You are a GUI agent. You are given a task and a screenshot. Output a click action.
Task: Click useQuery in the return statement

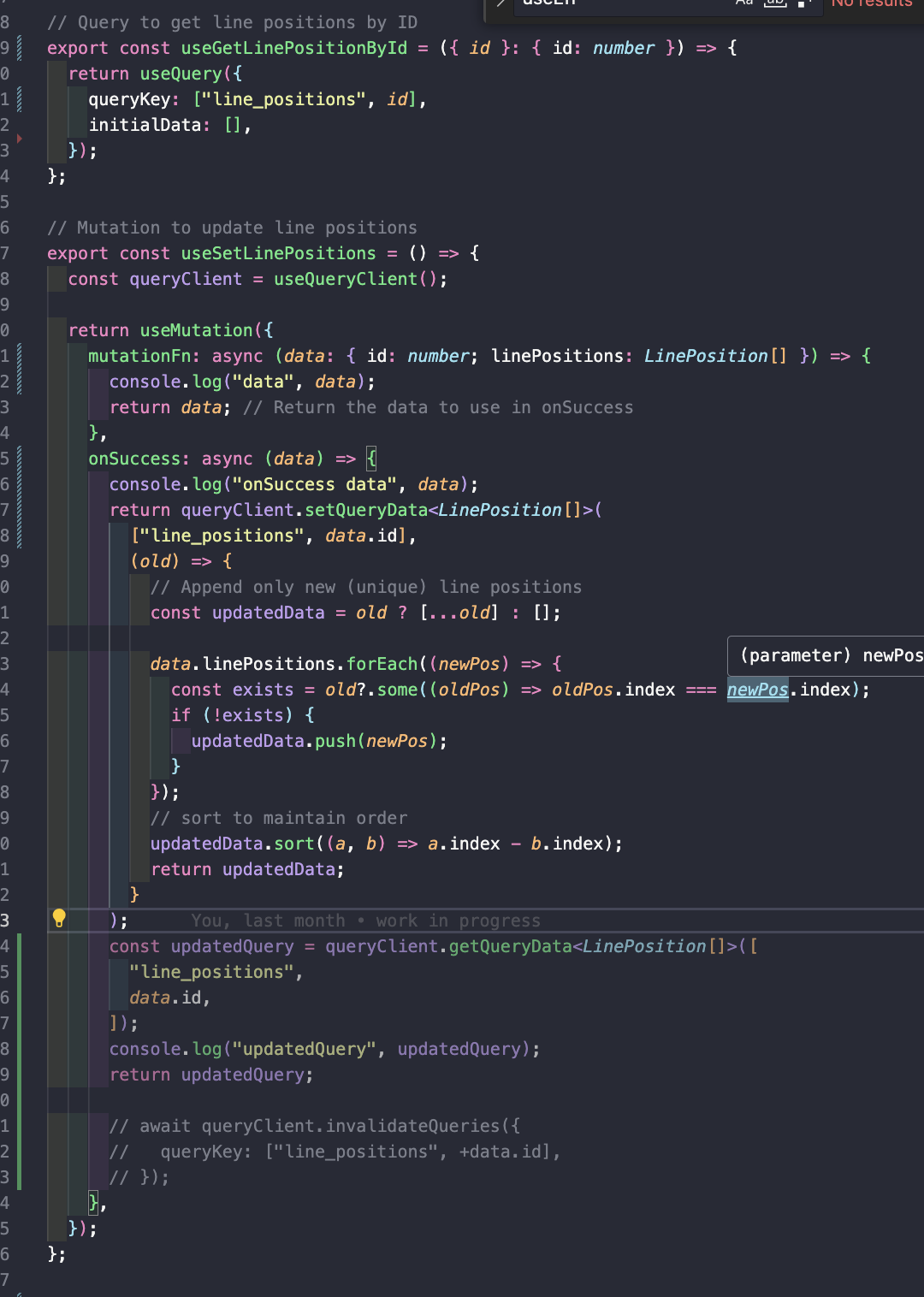point(181,74)
